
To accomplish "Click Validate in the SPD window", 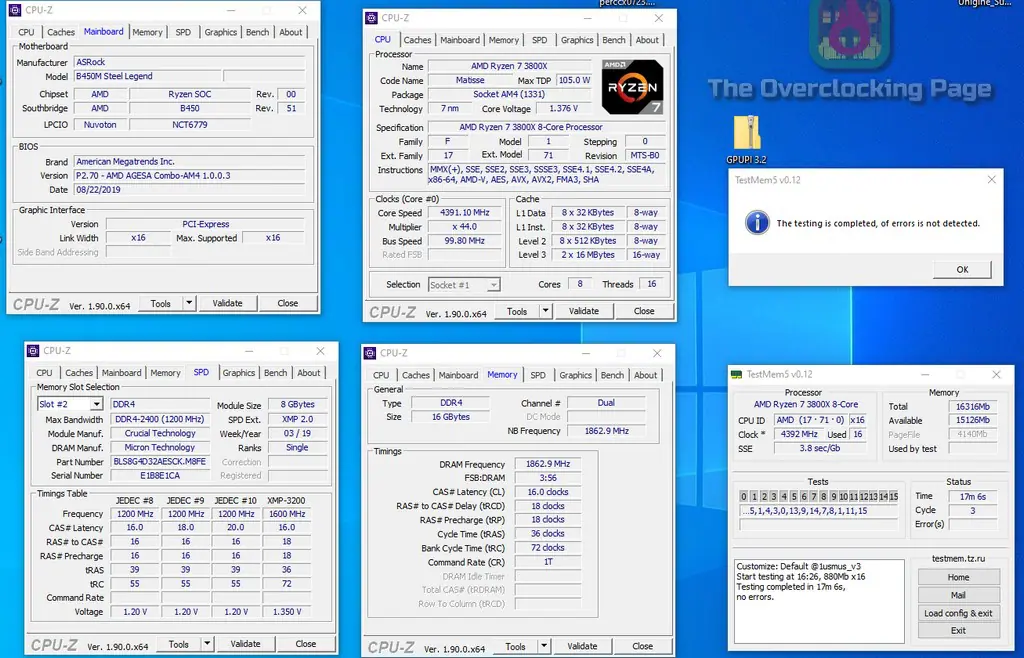I will coord(246,644).
